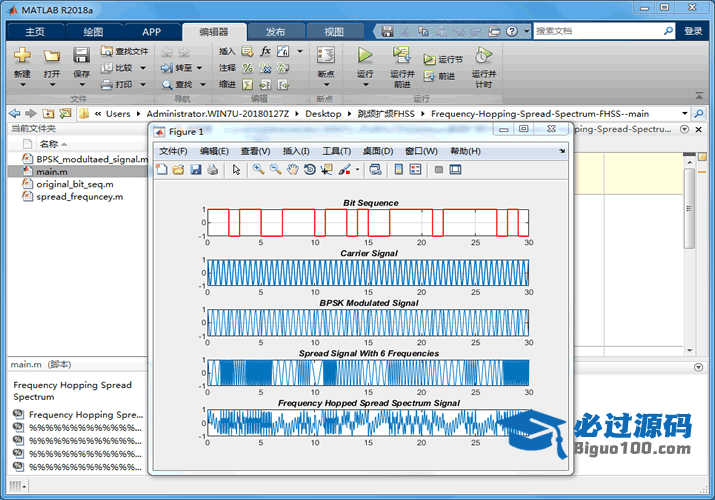Screen dimensions: 715x500
Task: Open the Run (运行) dropdown arrow
Action: 365,84
